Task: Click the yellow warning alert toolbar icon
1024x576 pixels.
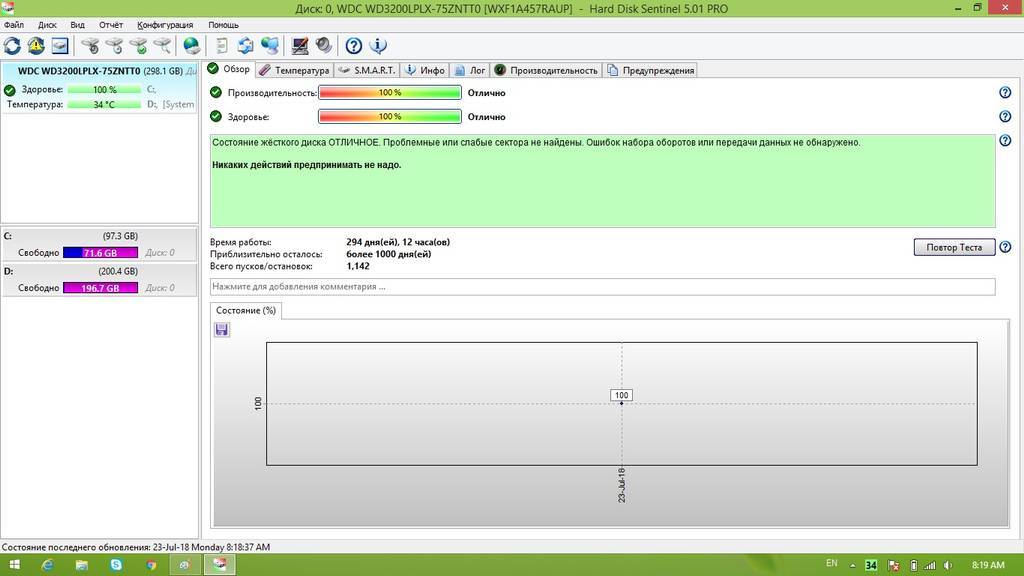Action: [36, 46]
